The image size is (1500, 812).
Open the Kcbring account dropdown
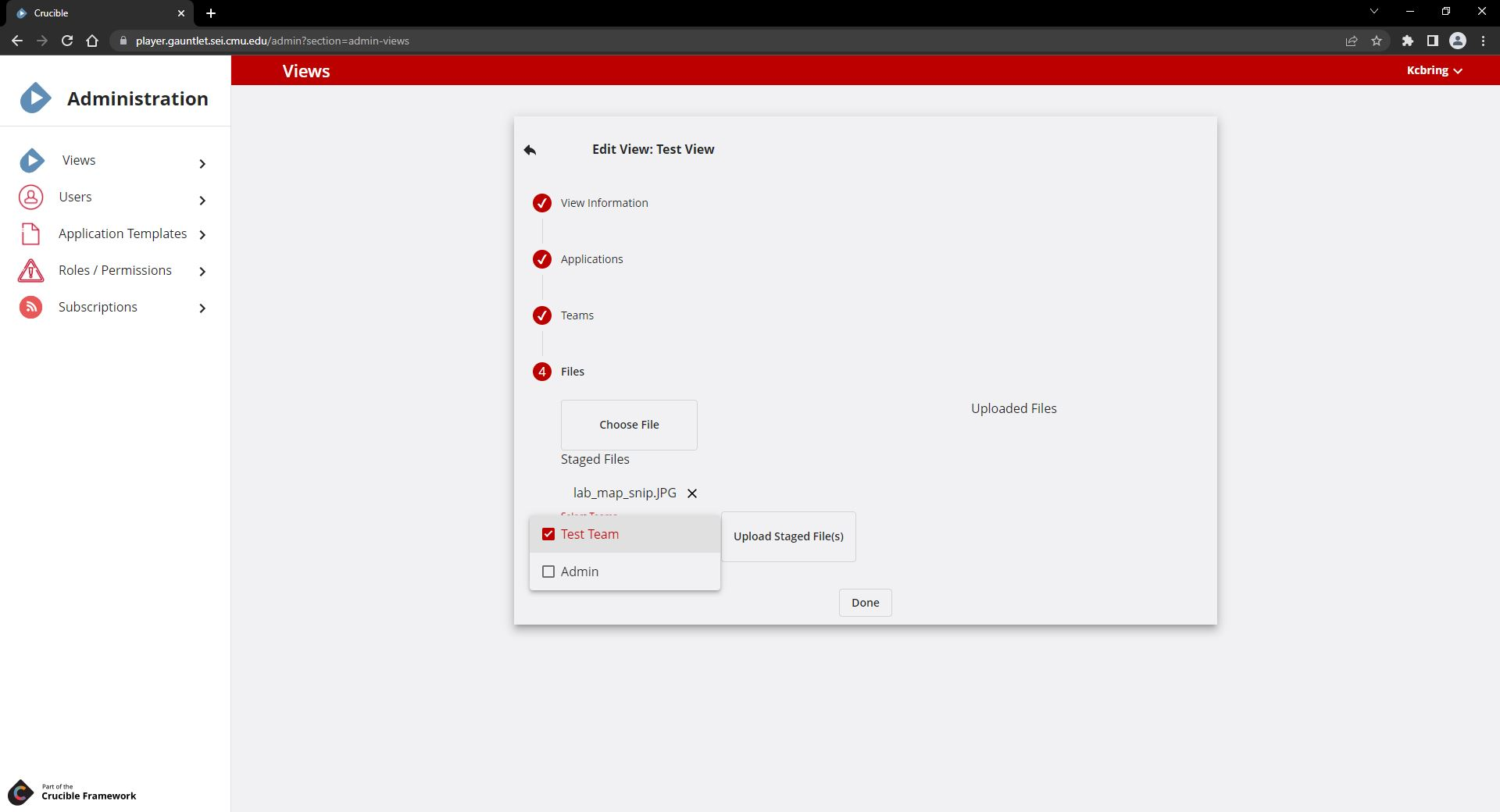[x=1434, y=70]
